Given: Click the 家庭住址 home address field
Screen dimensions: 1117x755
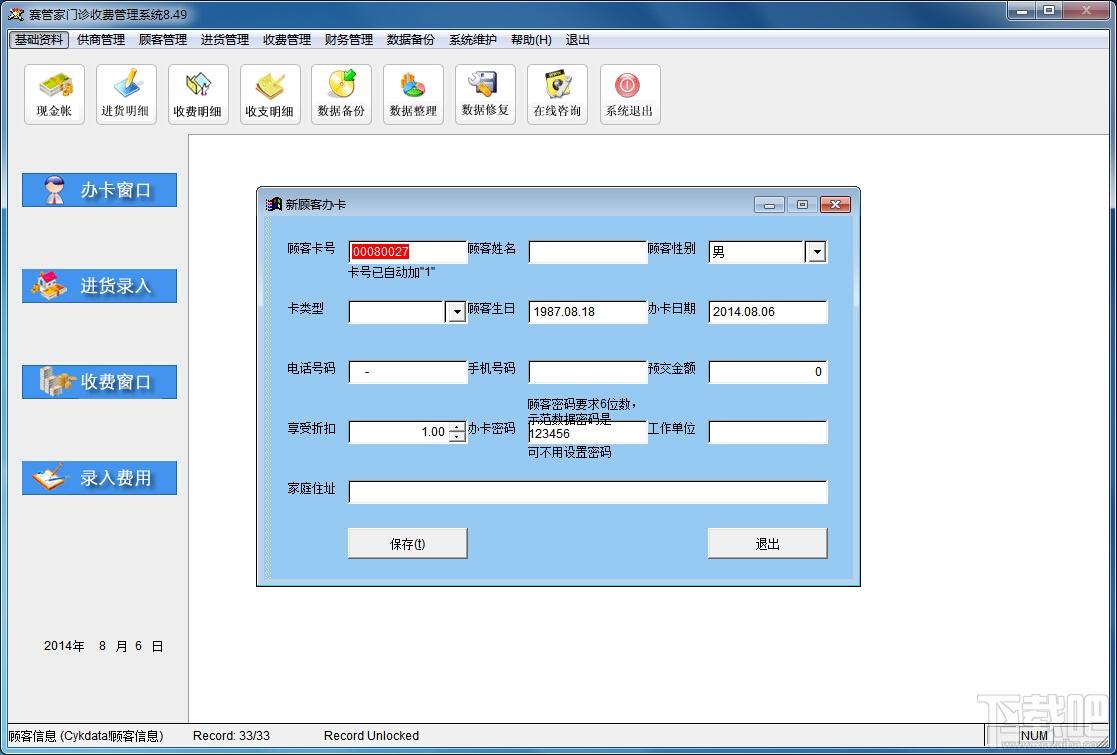Looking at the screenshot, I should click(x=588, y=492).
